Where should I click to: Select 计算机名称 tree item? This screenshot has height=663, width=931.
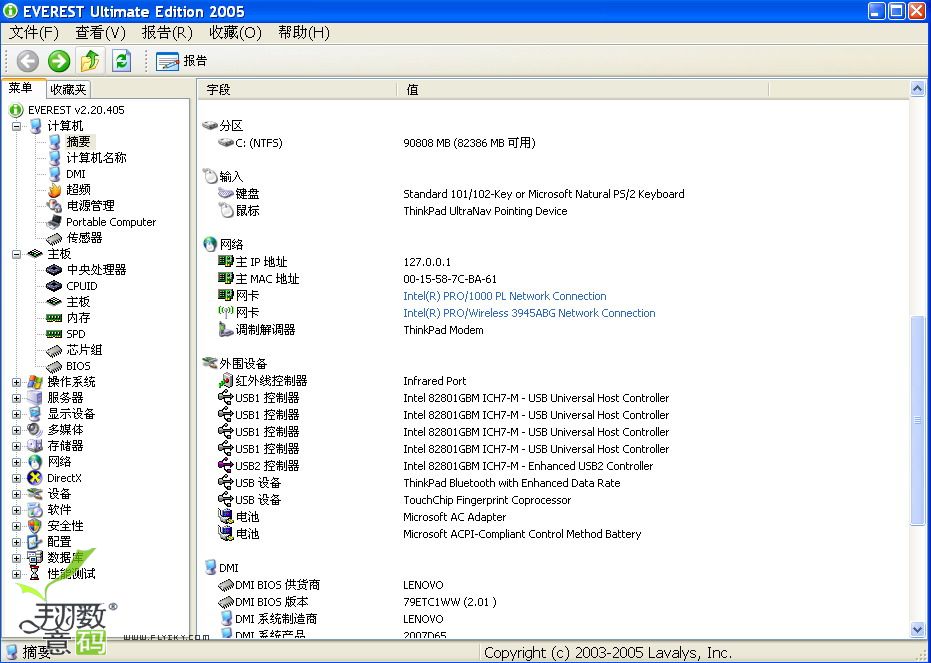[x=96, y=157]
